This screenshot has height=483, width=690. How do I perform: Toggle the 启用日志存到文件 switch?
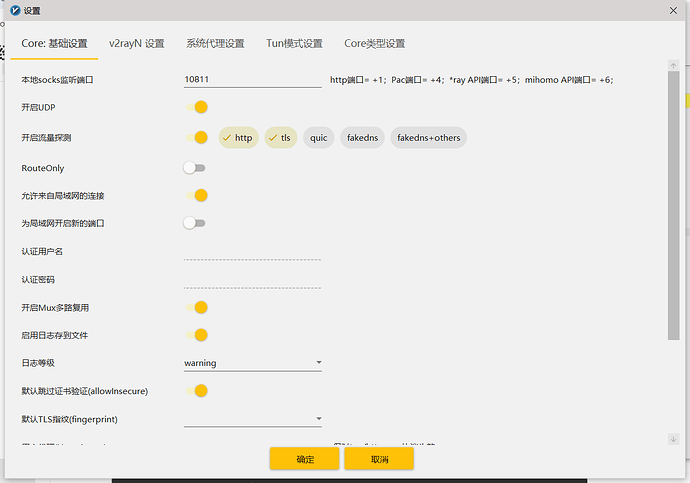[x=196, y=335]
